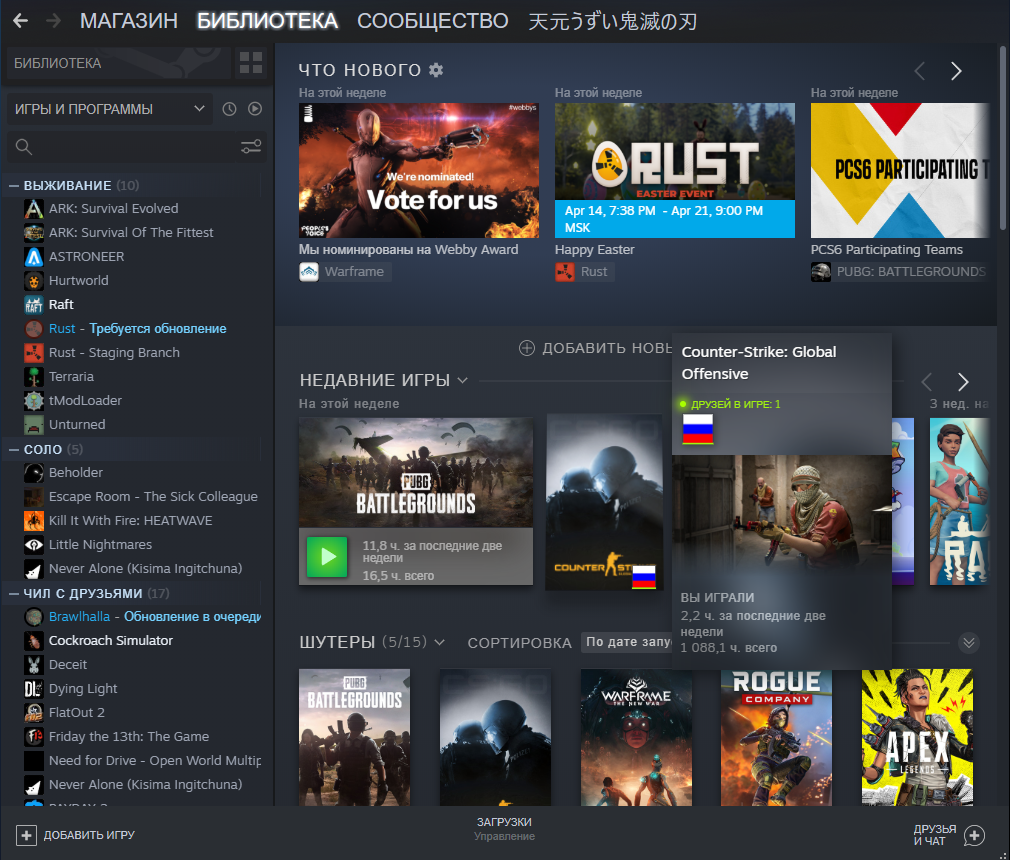Select Friday the 13th: The Game
Screen dimensions: 1010x860
click(x=129, y=736)
